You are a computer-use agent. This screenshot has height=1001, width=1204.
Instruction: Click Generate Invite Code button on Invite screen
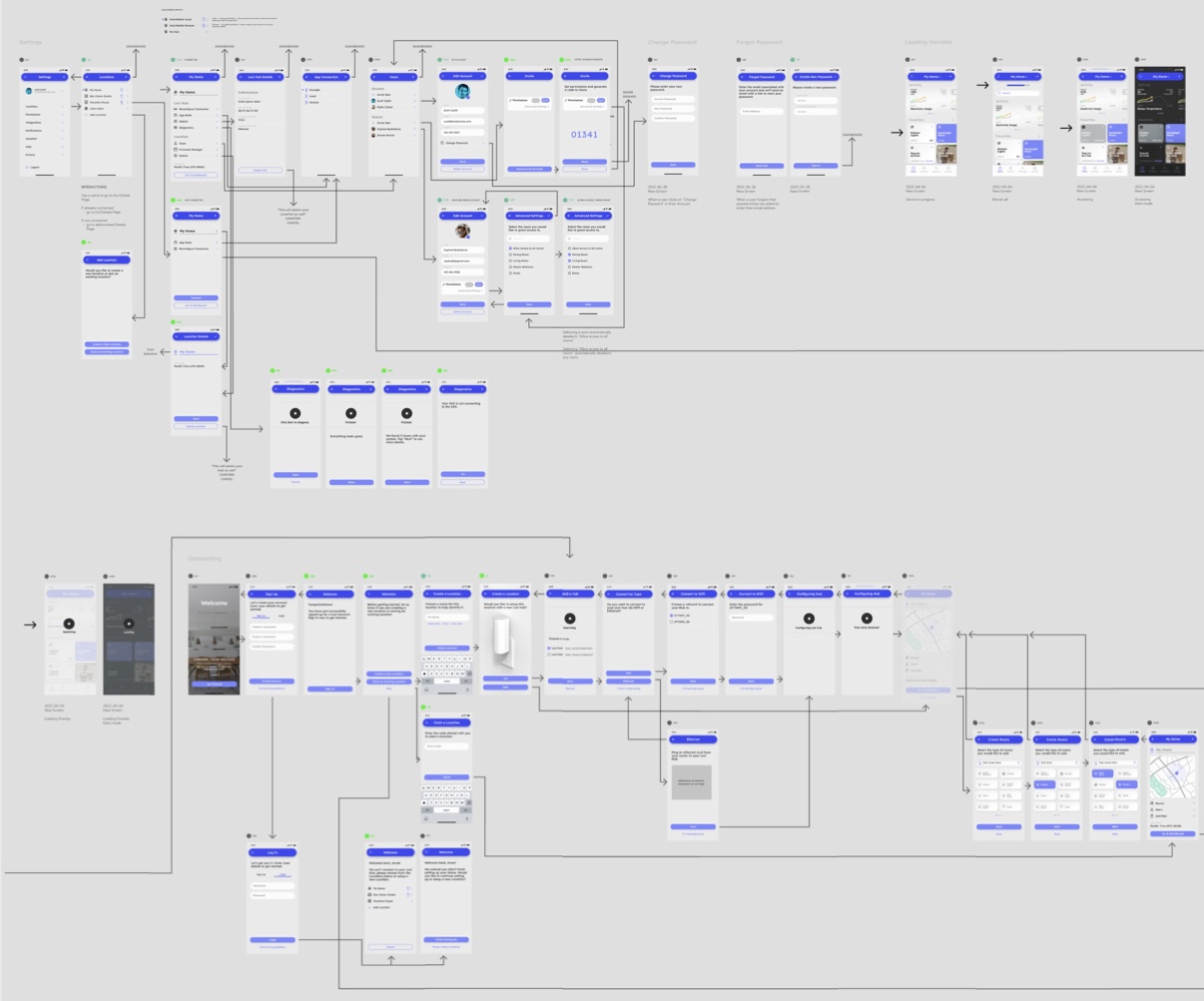[529, 169]
